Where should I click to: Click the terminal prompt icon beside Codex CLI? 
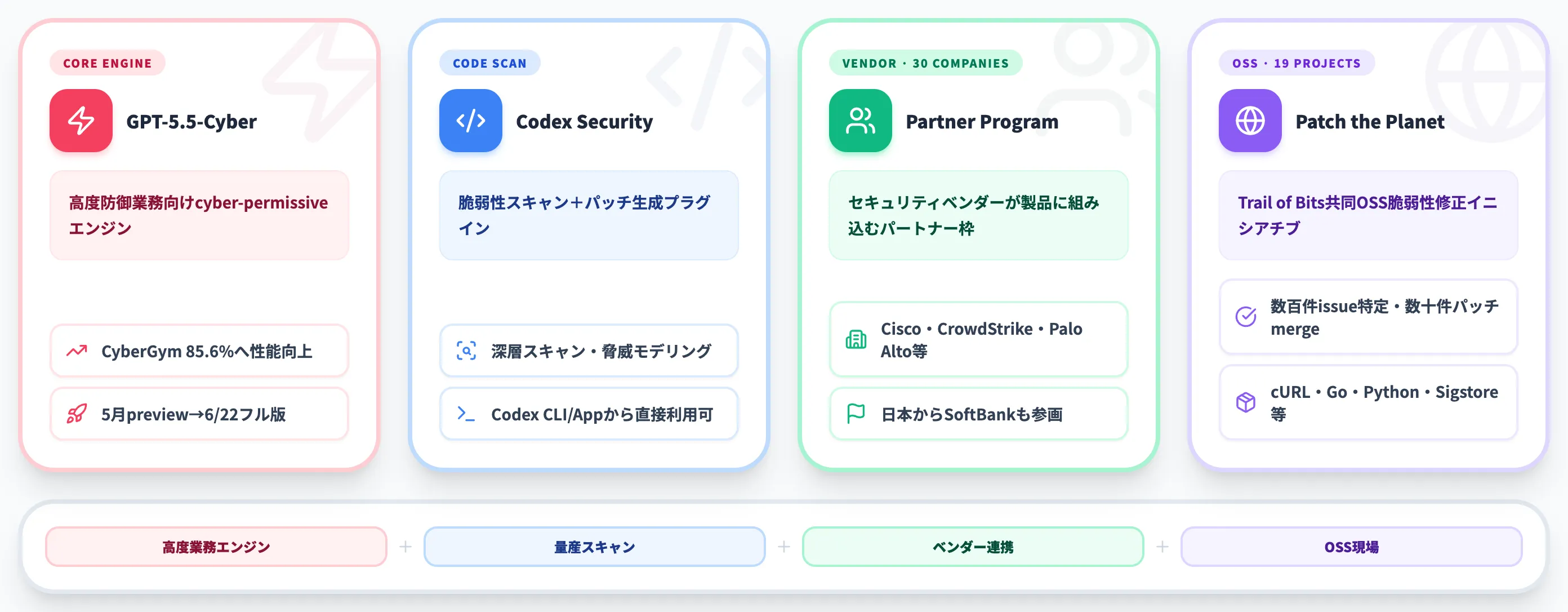click(x=466, y=414)
